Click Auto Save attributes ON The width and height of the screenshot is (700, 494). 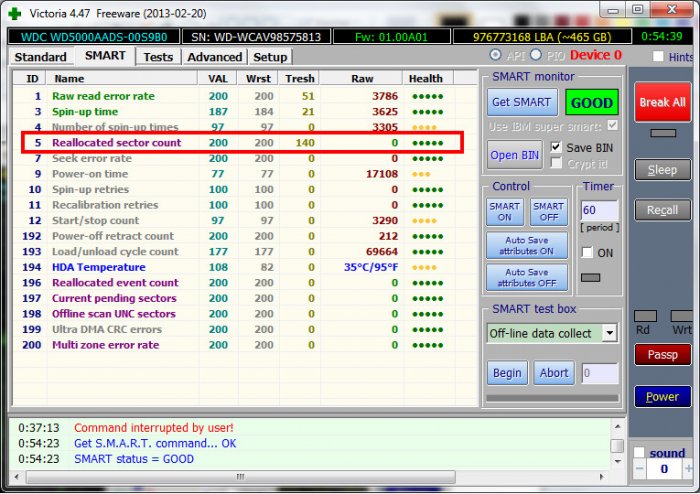click(x=527, y=245)
